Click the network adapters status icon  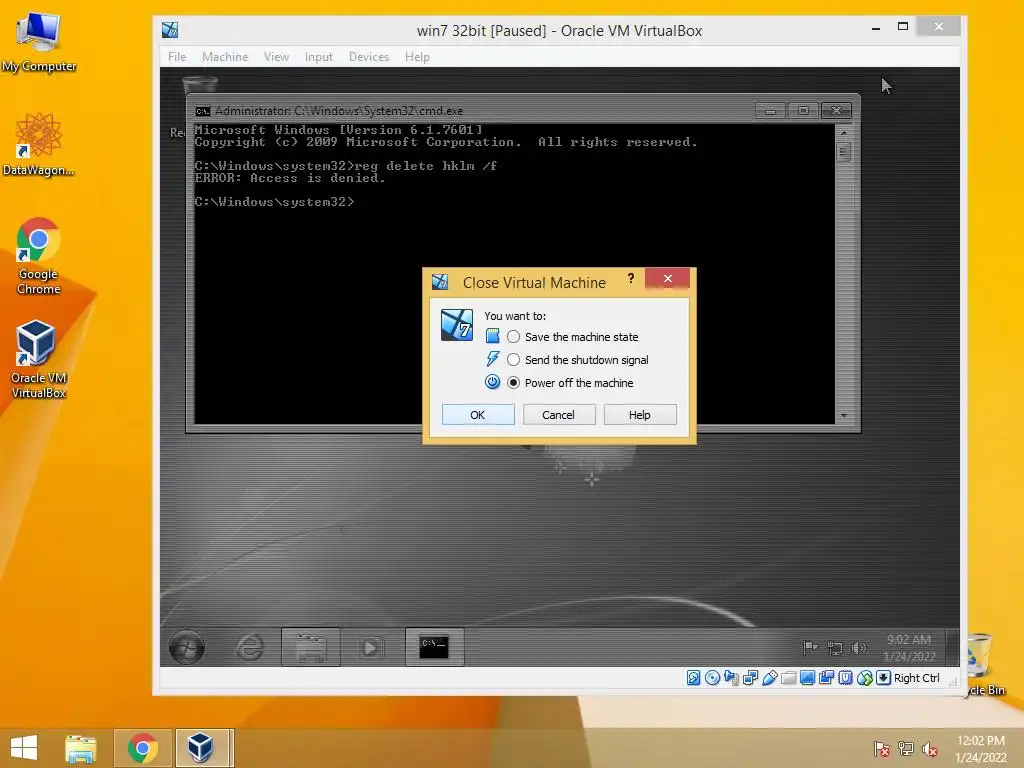coord(750,678)
